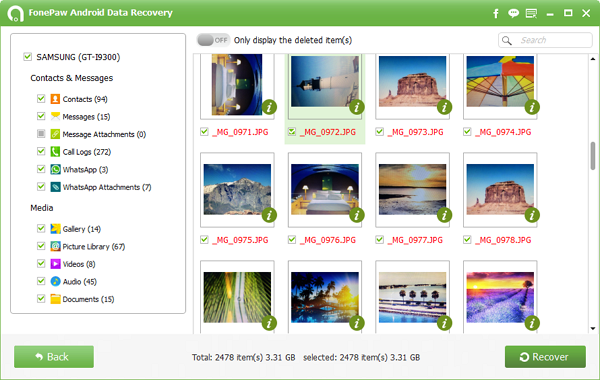Uncheck the Messages (15) checkbox
The width and height of the screenshot is (600, 380).
pyautogui.click(x=41, y=116)
